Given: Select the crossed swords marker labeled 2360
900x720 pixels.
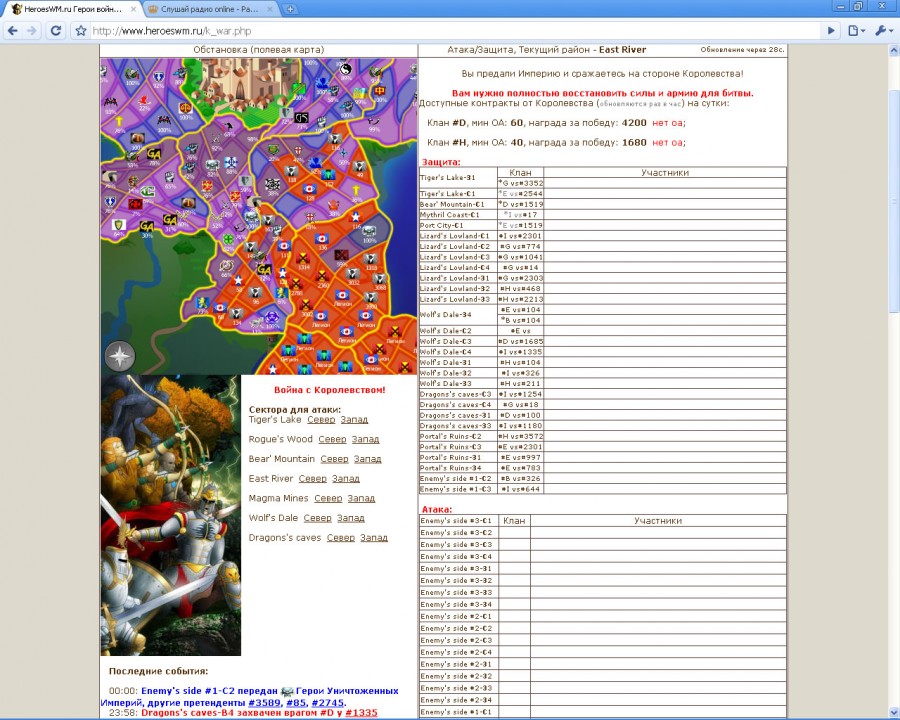Looking at the screenshot, I should [x=322, y=276].
